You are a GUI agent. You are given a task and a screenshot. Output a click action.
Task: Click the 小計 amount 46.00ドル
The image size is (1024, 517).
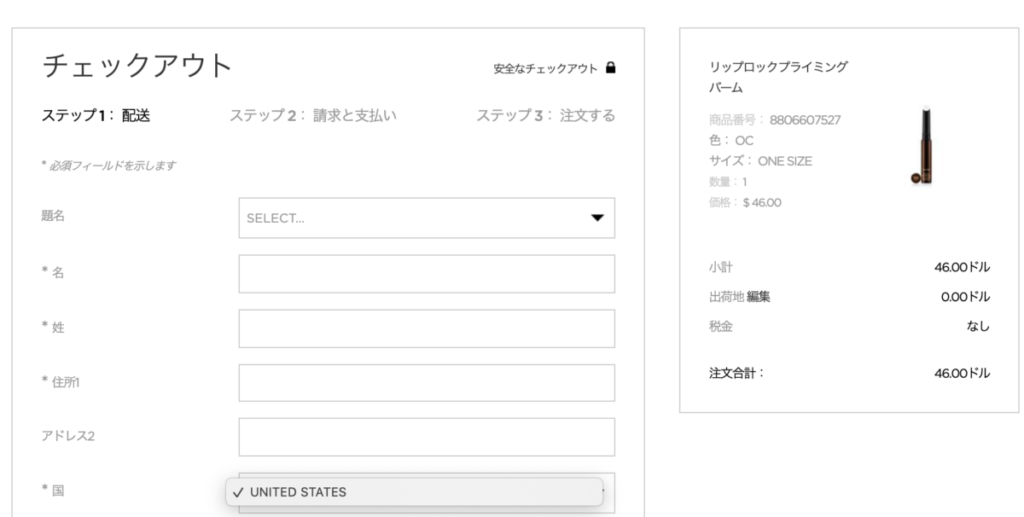pyautogui.click(x=962, y=268)
